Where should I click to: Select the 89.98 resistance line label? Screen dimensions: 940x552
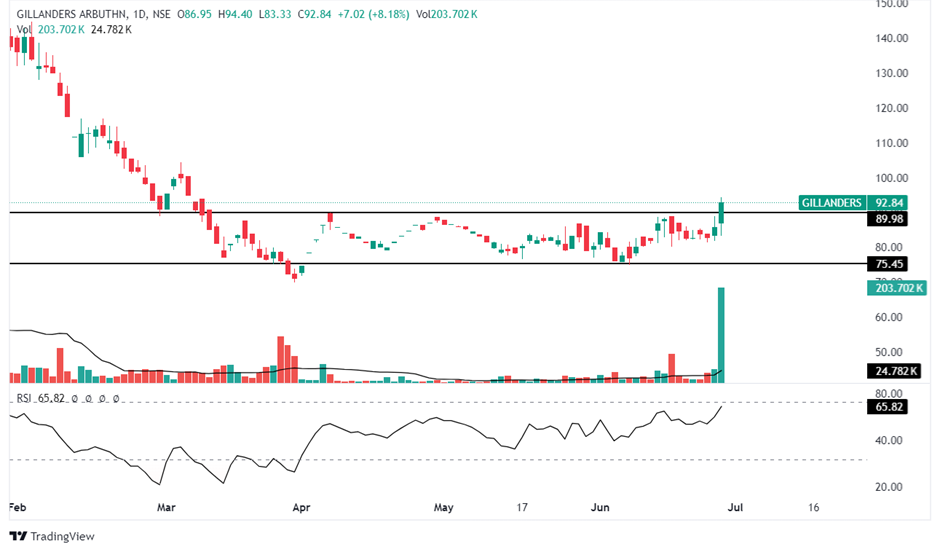coord(888,219)
